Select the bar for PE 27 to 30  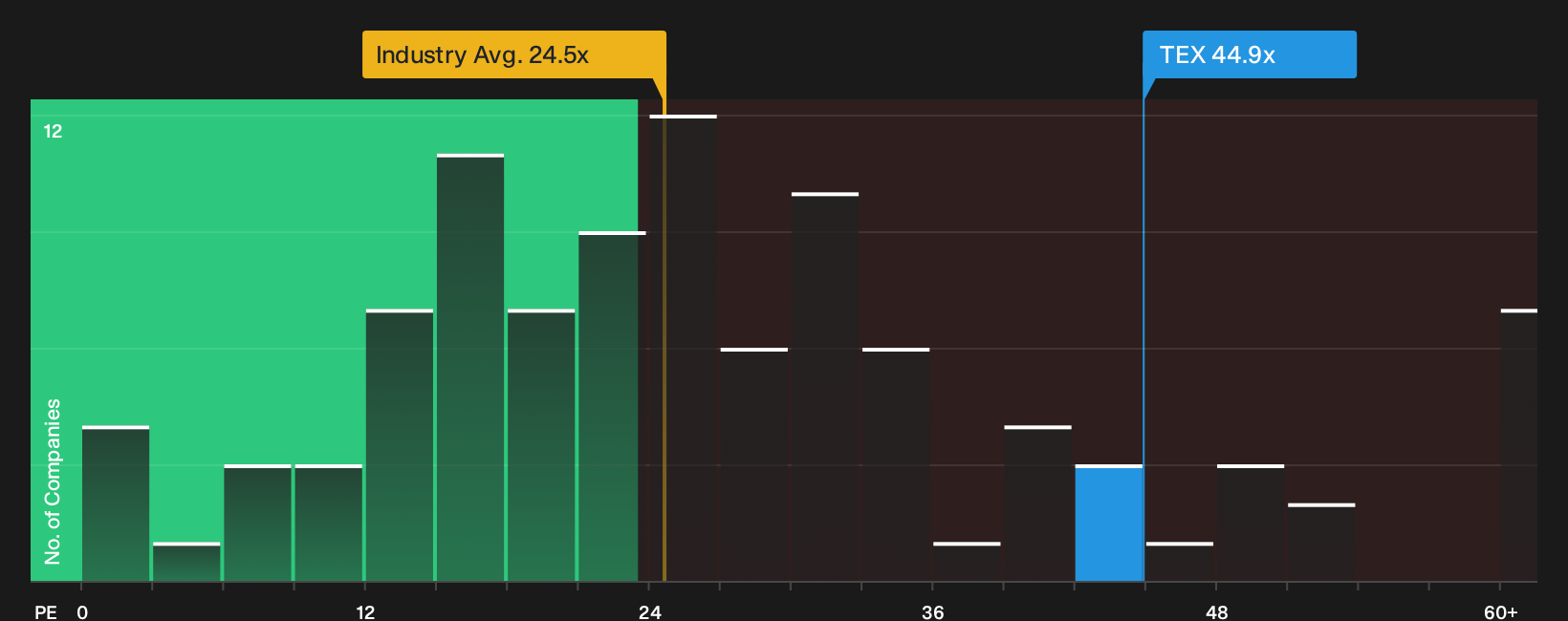(754, 464)
